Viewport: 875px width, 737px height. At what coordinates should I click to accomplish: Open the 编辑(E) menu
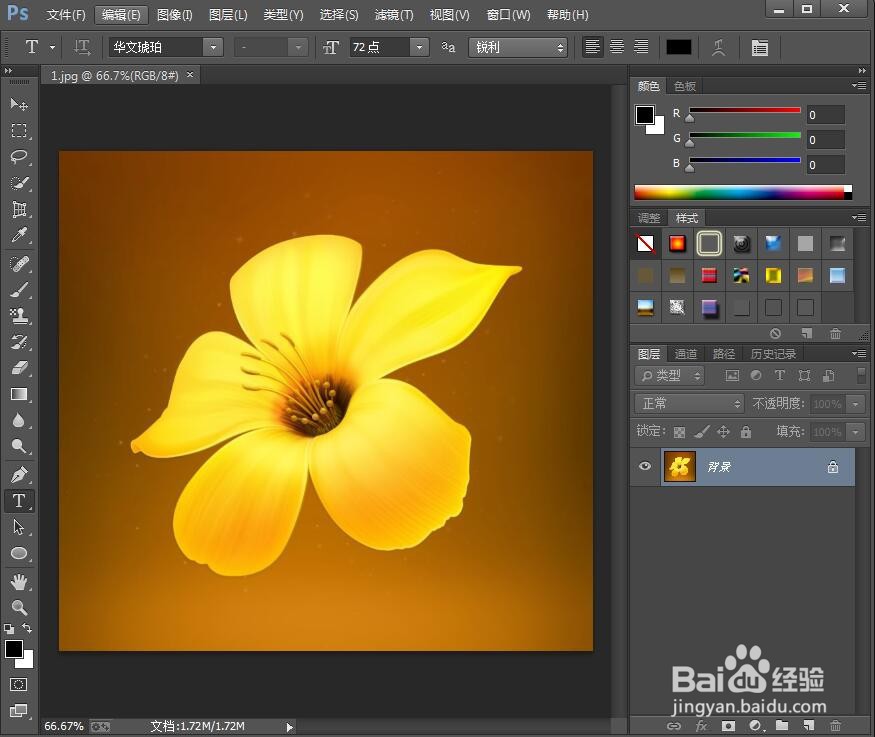coord(121,15)
